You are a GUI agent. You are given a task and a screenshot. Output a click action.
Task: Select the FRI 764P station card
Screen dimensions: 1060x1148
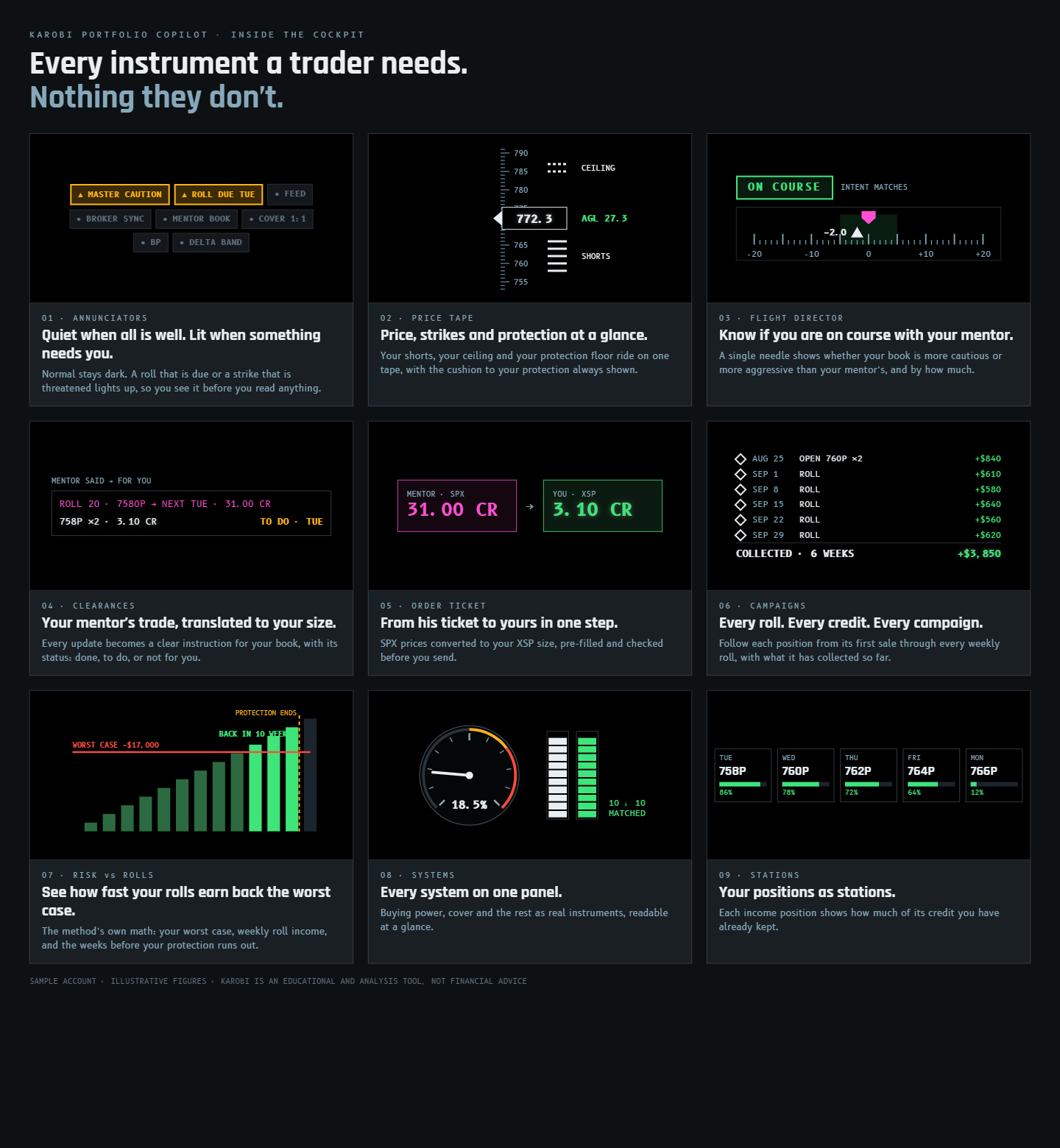pyautogui.click(x=931, y=776)
